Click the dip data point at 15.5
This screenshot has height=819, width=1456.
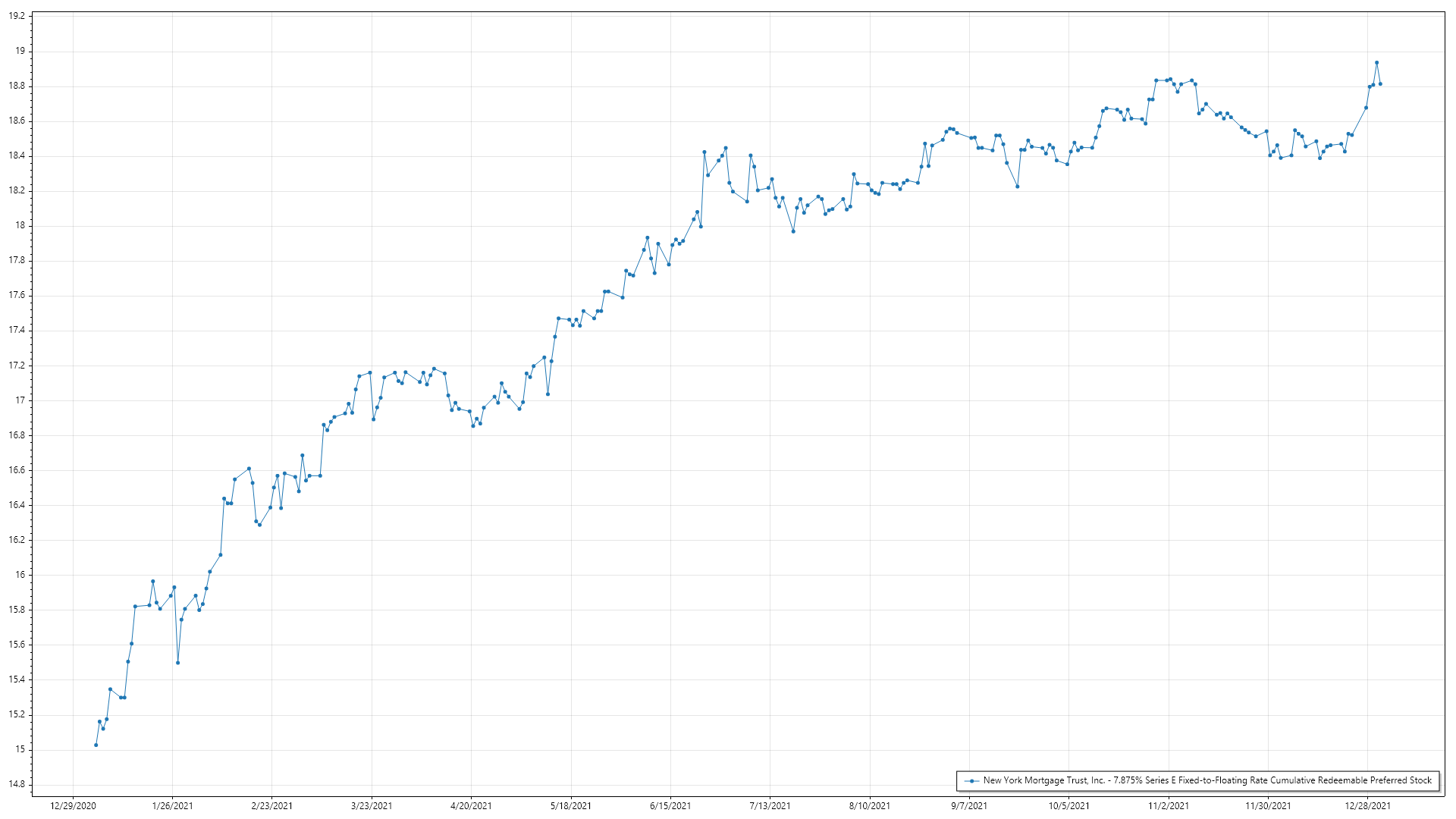(177, 663)
